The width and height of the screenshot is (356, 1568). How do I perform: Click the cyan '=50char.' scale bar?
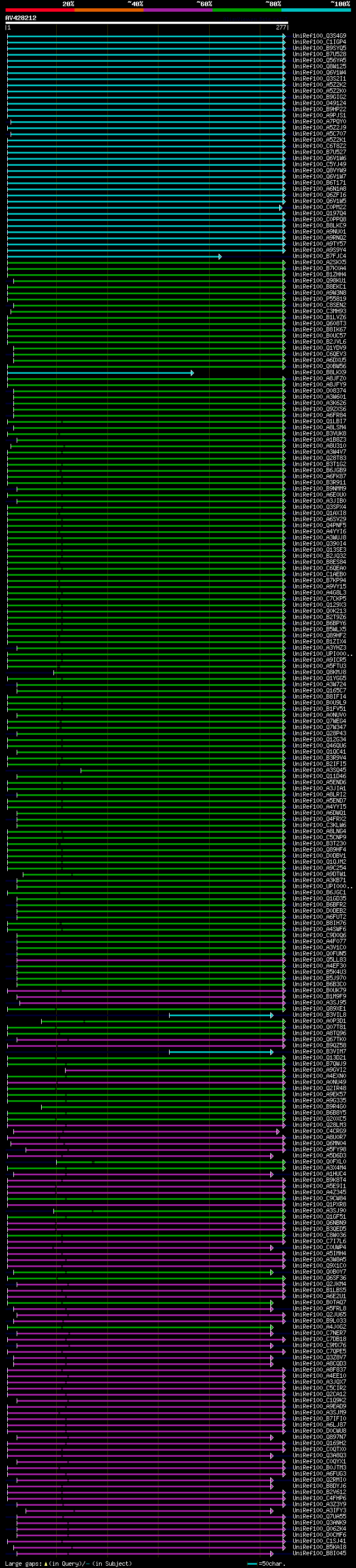(253, 1564)
